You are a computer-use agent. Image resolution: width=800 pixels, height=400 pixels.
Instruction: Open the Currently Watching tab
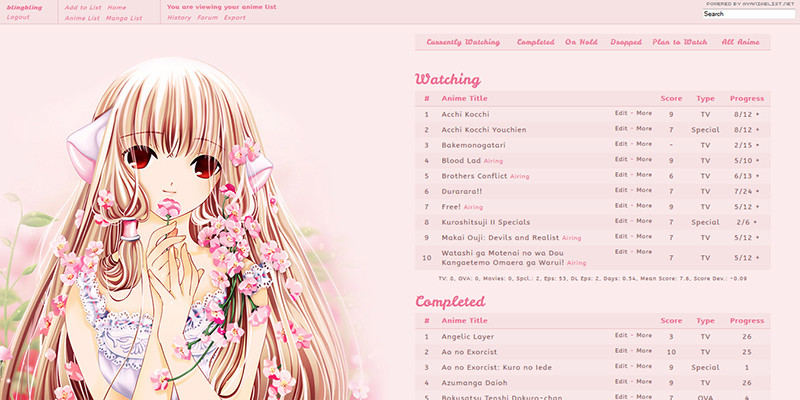(463, 42)
